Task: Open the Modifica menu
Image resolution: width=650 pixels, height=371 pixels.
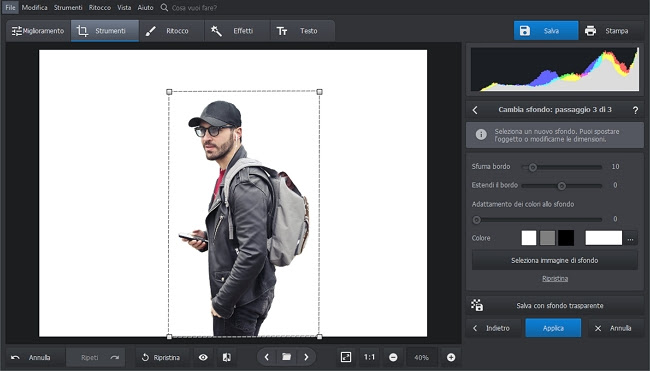Action: [34, 7]
